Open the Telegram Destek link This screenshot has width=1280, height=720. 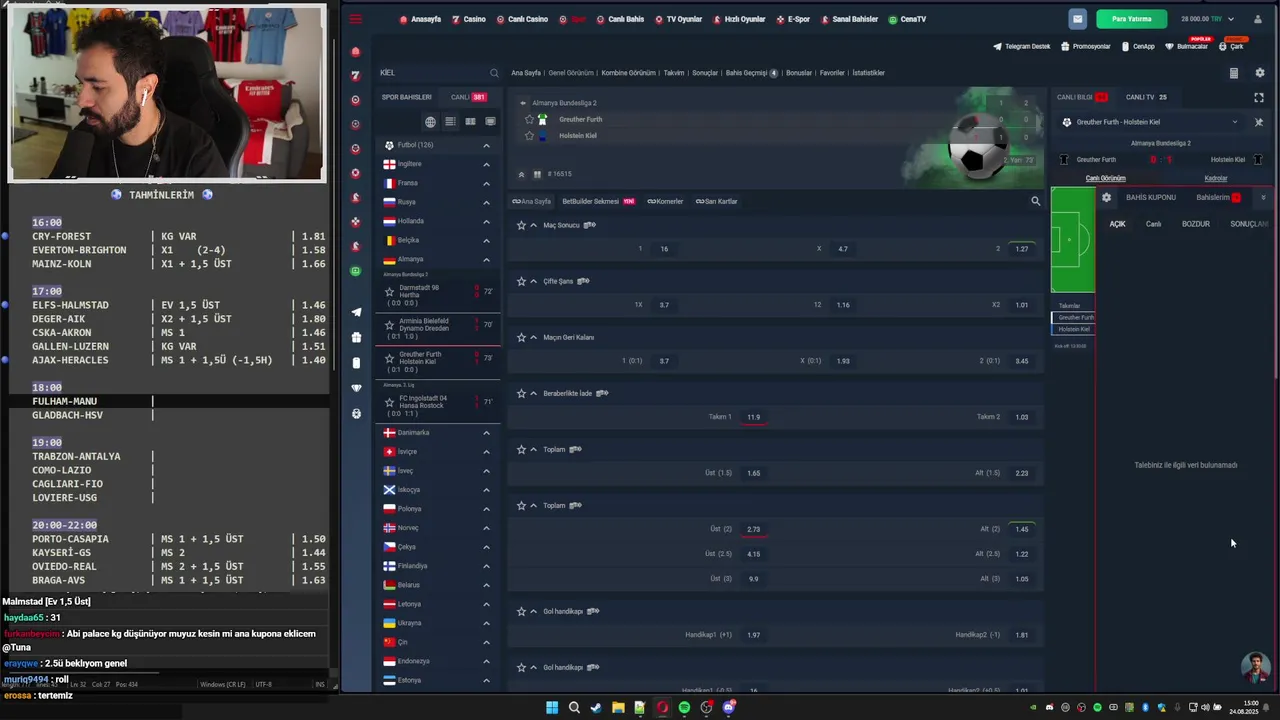click(x=1022, y=46)
